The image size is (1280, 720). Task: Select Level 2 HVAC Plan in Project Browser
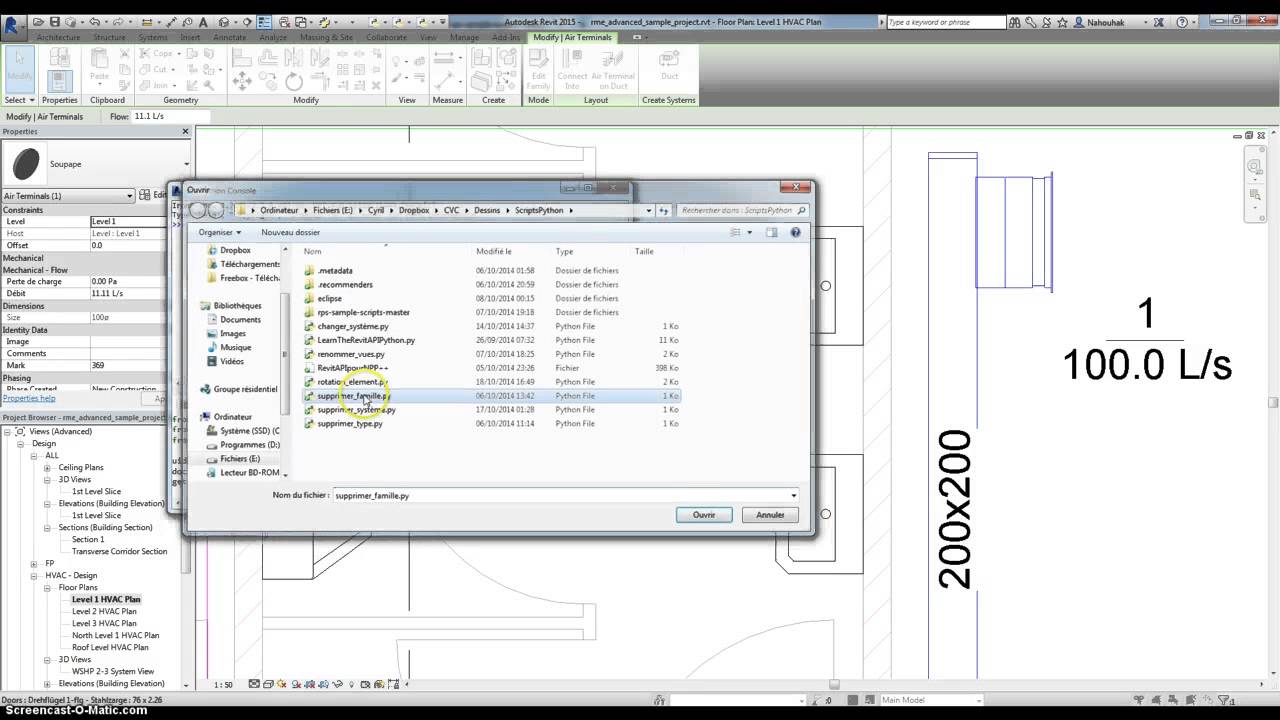coord(104,611)
